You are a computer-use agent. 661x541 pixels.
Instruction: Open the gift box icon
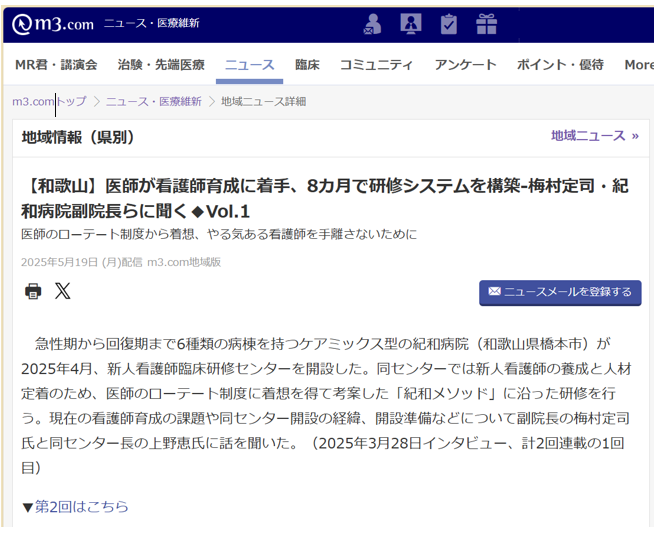click(x=486, y=24)
